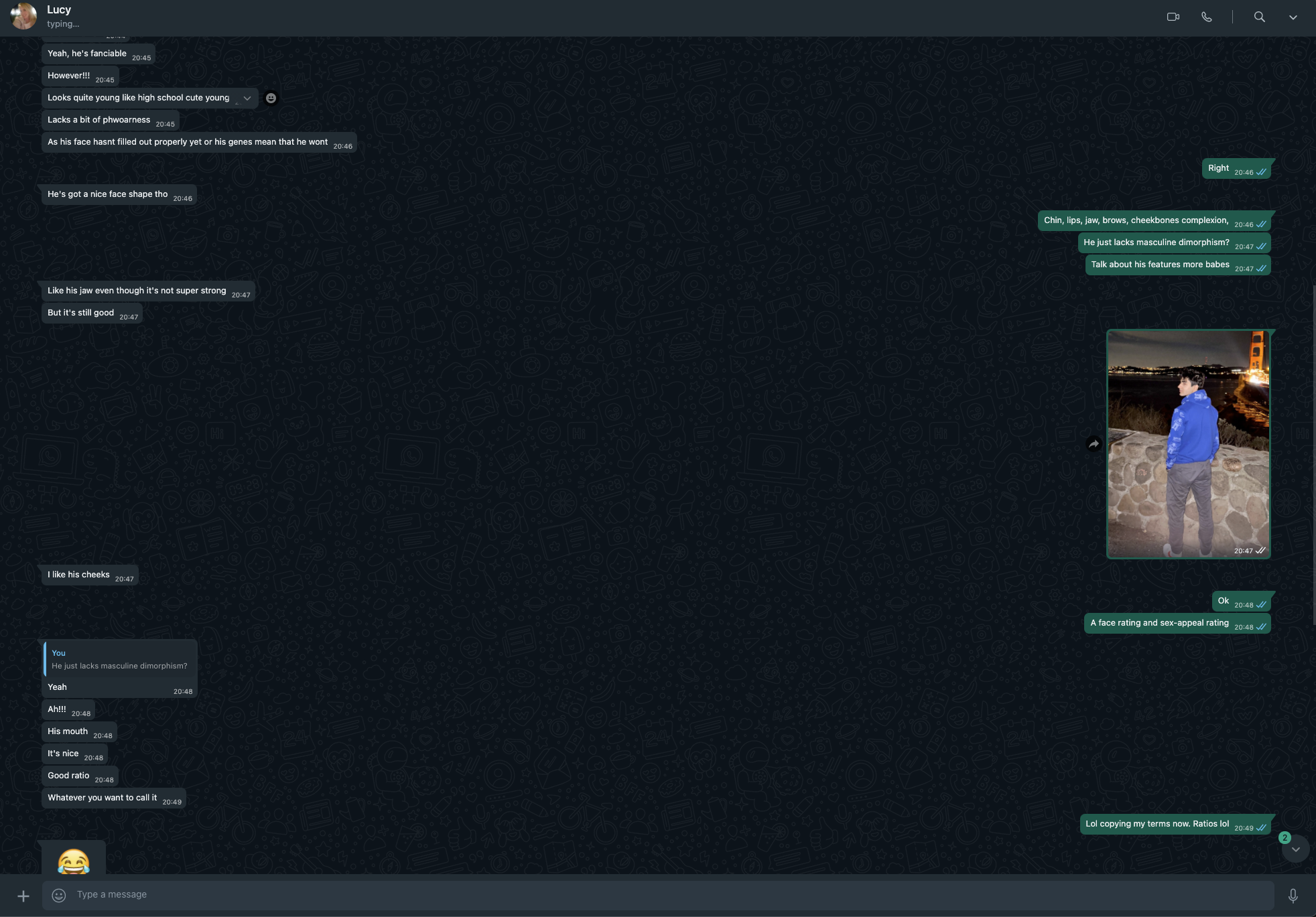Start a video call with Lucy
The height and width of the screenshot is (917, 1316).
[x=1173, y=17]
